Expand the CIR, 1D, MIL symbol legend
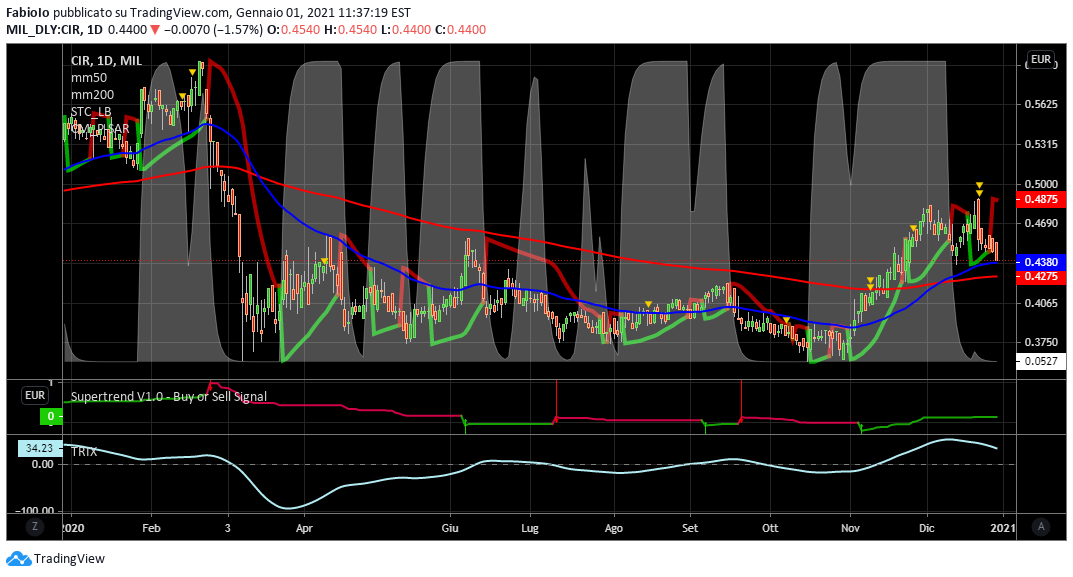 click(x=106, y=61)
